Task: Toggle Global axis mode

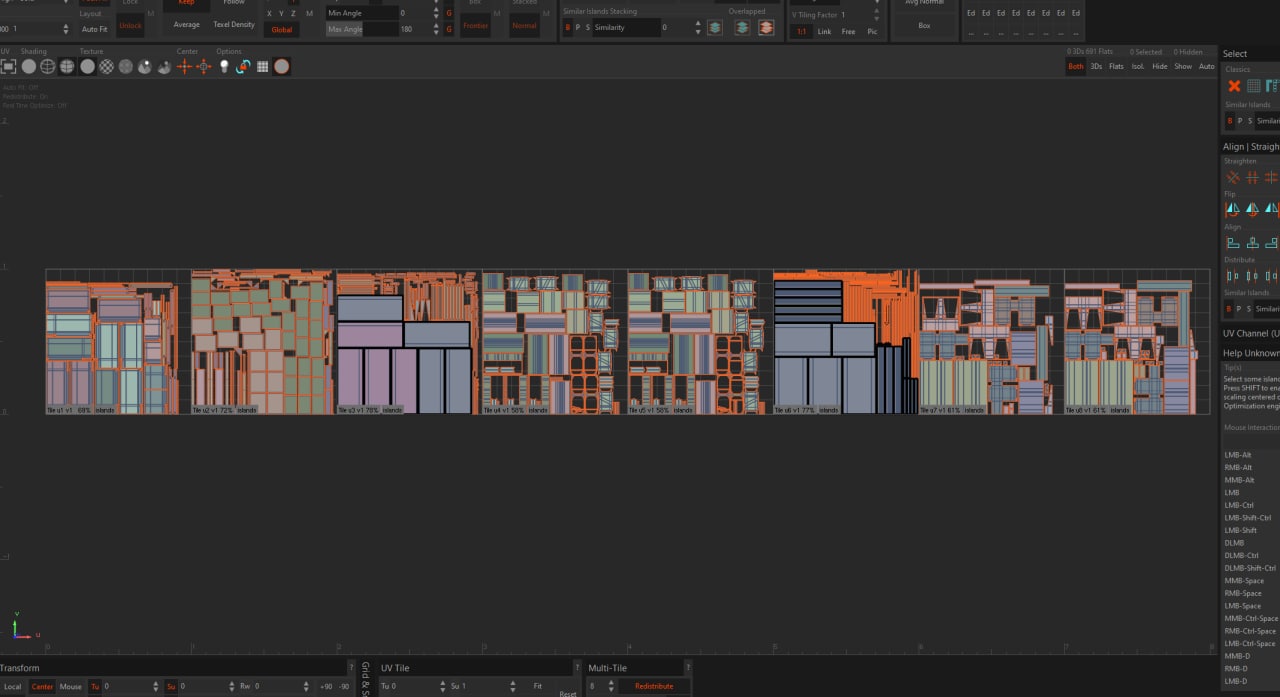Action: point(282,30)
